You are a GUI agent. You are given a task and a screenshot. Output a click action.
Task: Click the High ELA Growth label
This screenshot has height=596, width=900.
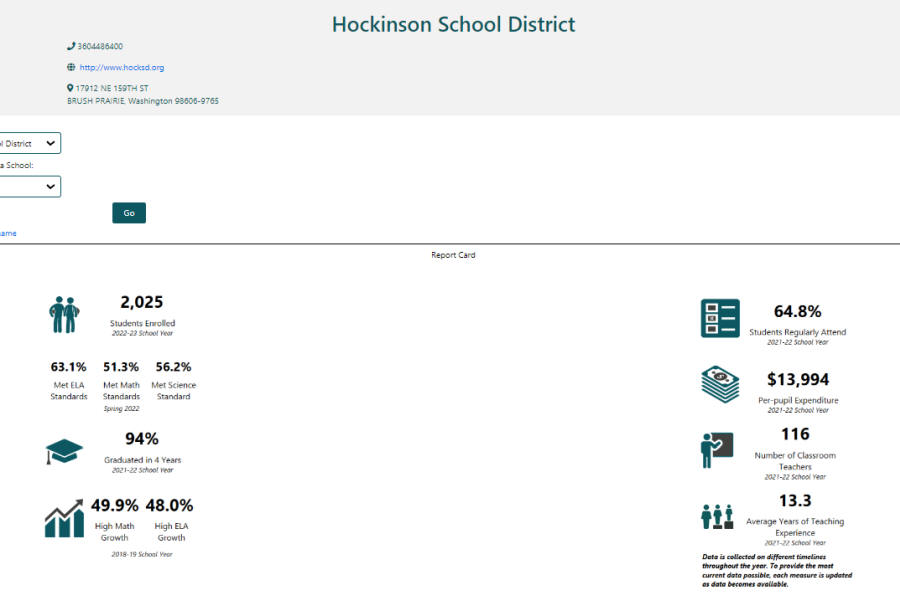(171, 532)
